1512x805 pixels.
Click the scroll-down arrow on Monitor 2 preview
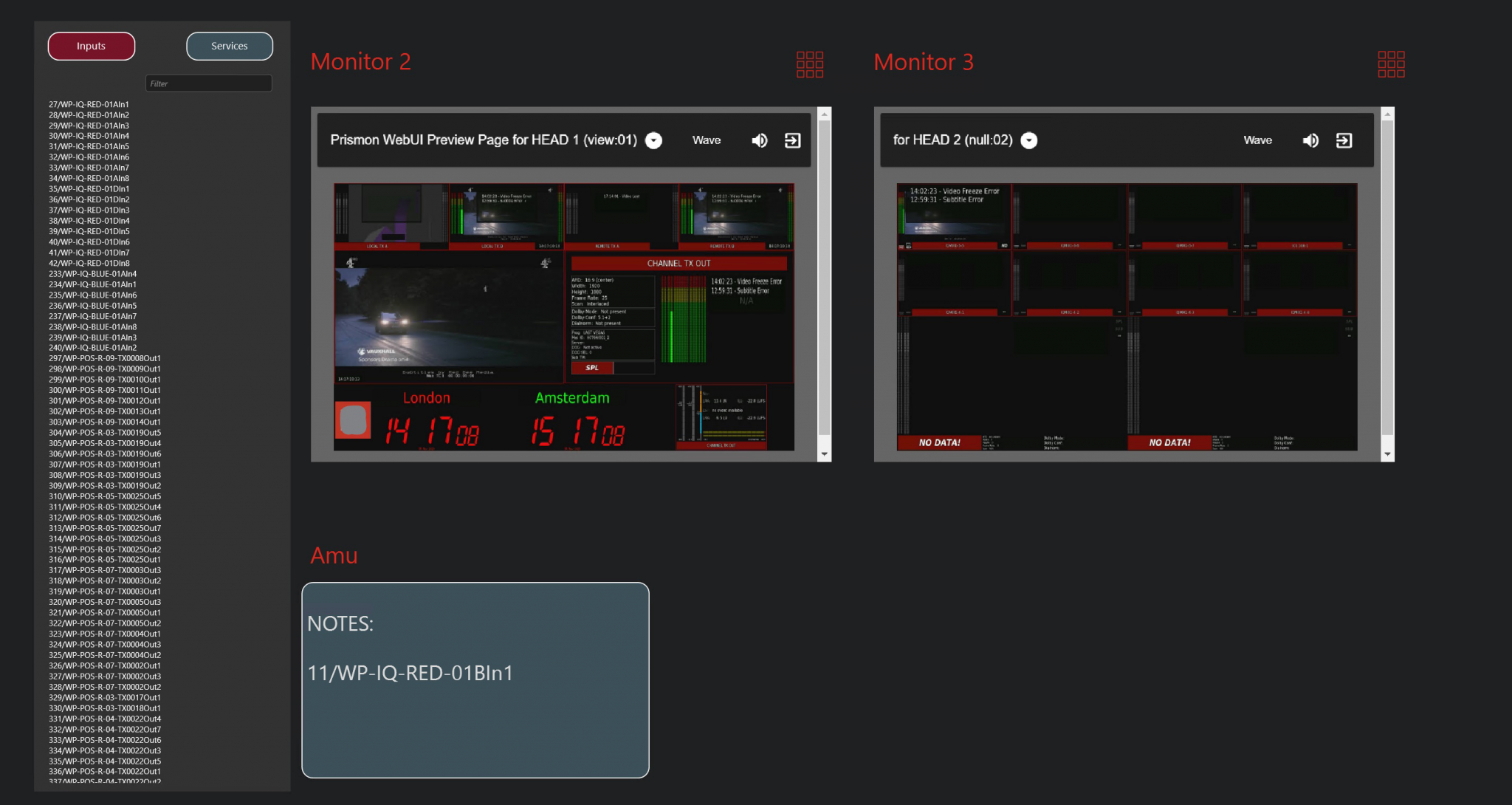click(x=824, y=453)
